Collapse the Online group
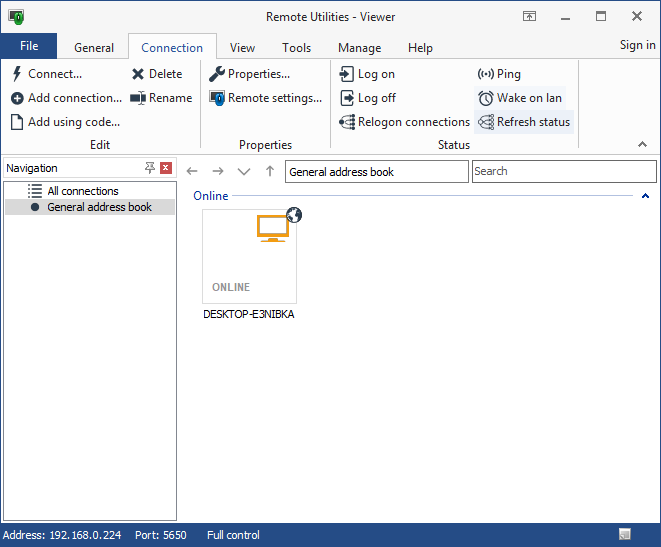661x547 pixels. (645, 196)
